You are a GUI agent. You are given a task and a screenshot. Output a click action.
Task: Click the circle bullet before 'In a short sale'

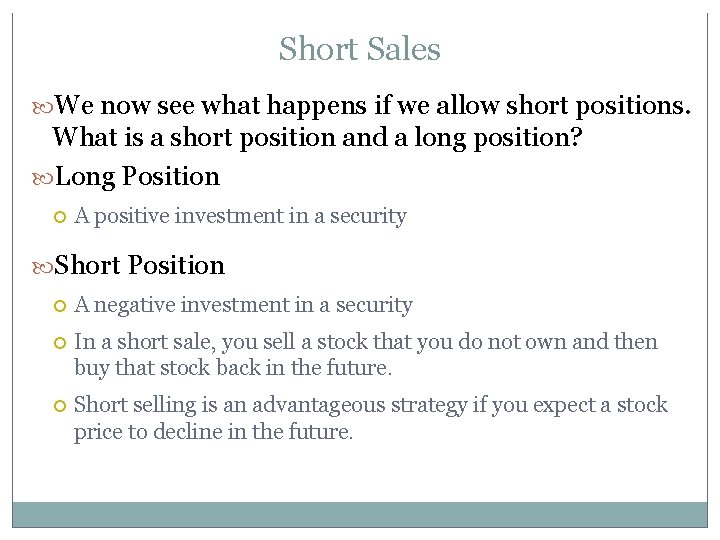click(x=60, y=343)
